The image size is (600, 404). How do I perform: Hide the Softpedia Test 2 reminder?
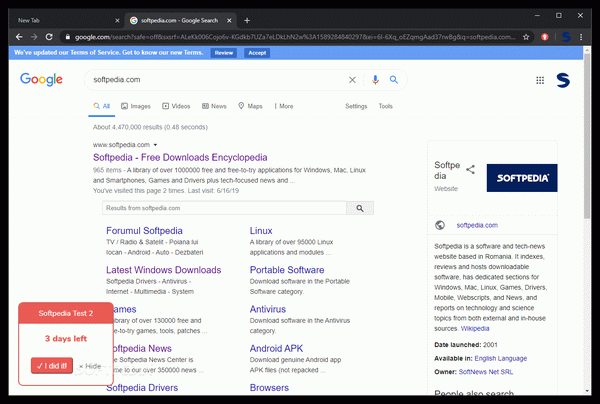click(90, 366)
